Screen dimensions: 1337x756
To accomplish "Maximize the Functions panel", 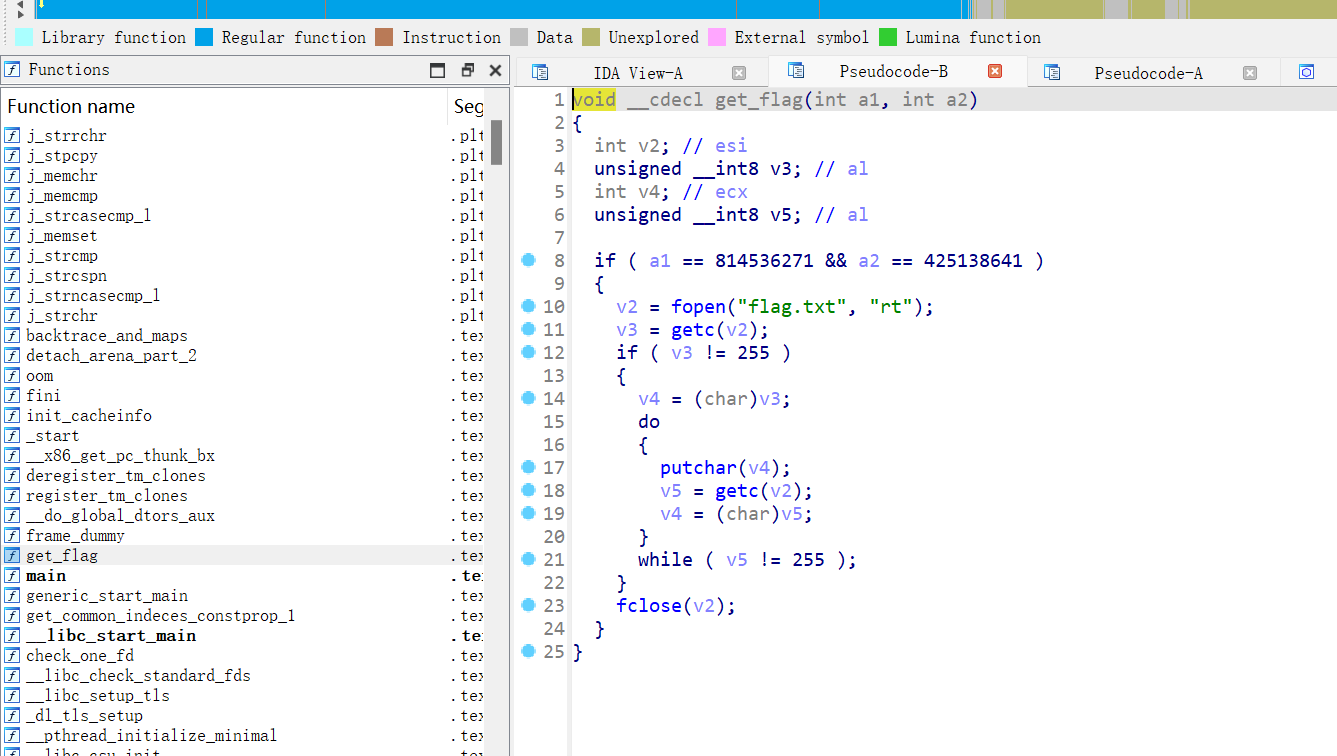I will 437,70.
